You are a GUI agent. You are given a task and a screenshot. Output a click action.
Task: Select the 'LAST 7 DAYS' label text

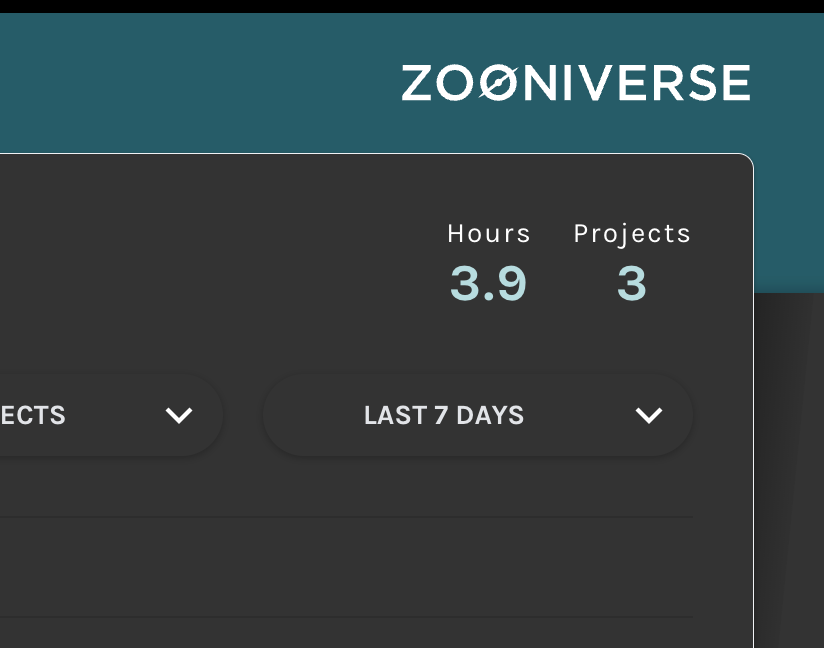[444, 415]
